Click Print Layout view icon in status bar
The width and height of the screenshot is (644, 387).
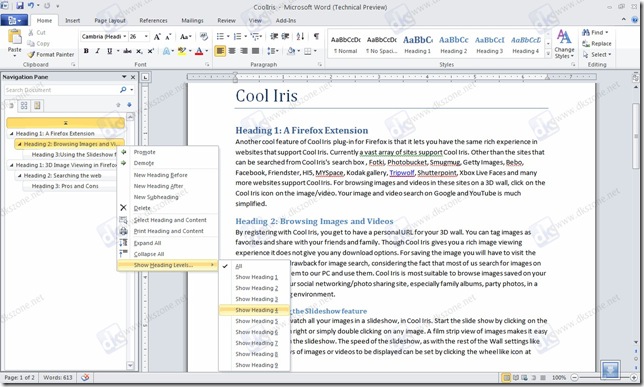[506, 378]
